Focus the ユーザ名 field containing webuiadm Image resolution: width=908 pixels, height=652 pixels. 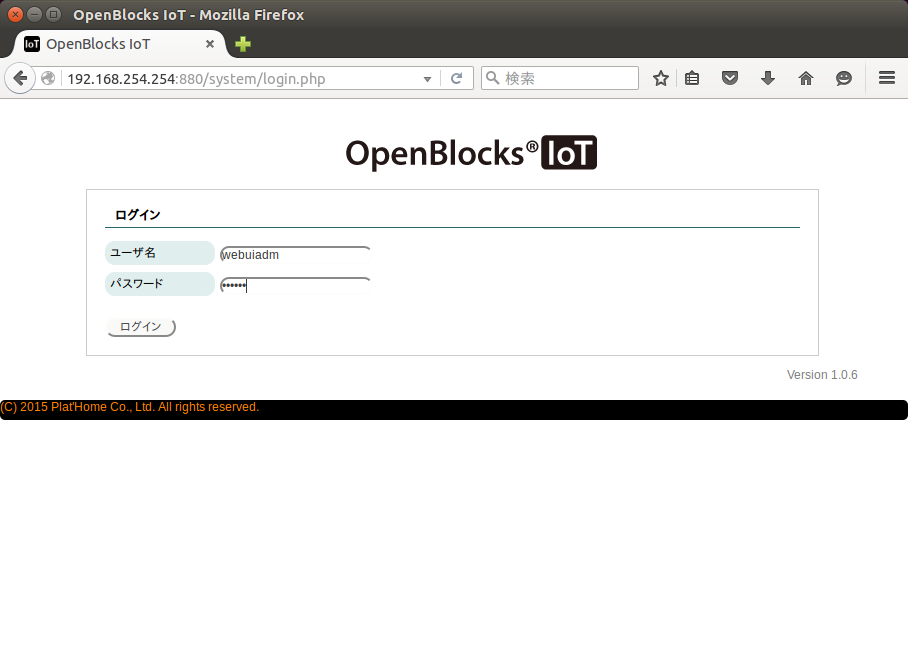click(x=295, y=255)
